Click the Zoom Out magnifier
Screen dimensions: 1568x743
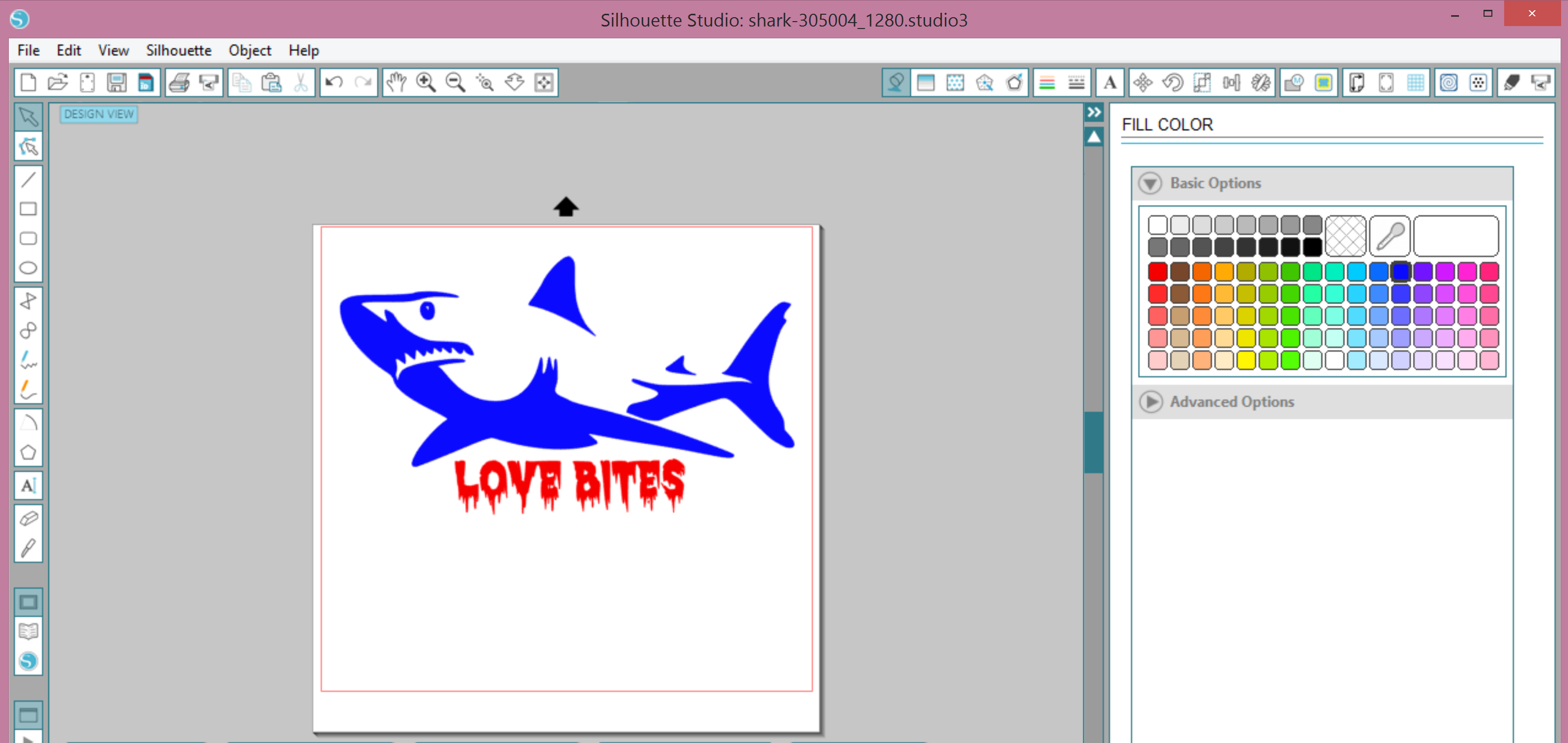pyautogui.click(x=455, y=82)
